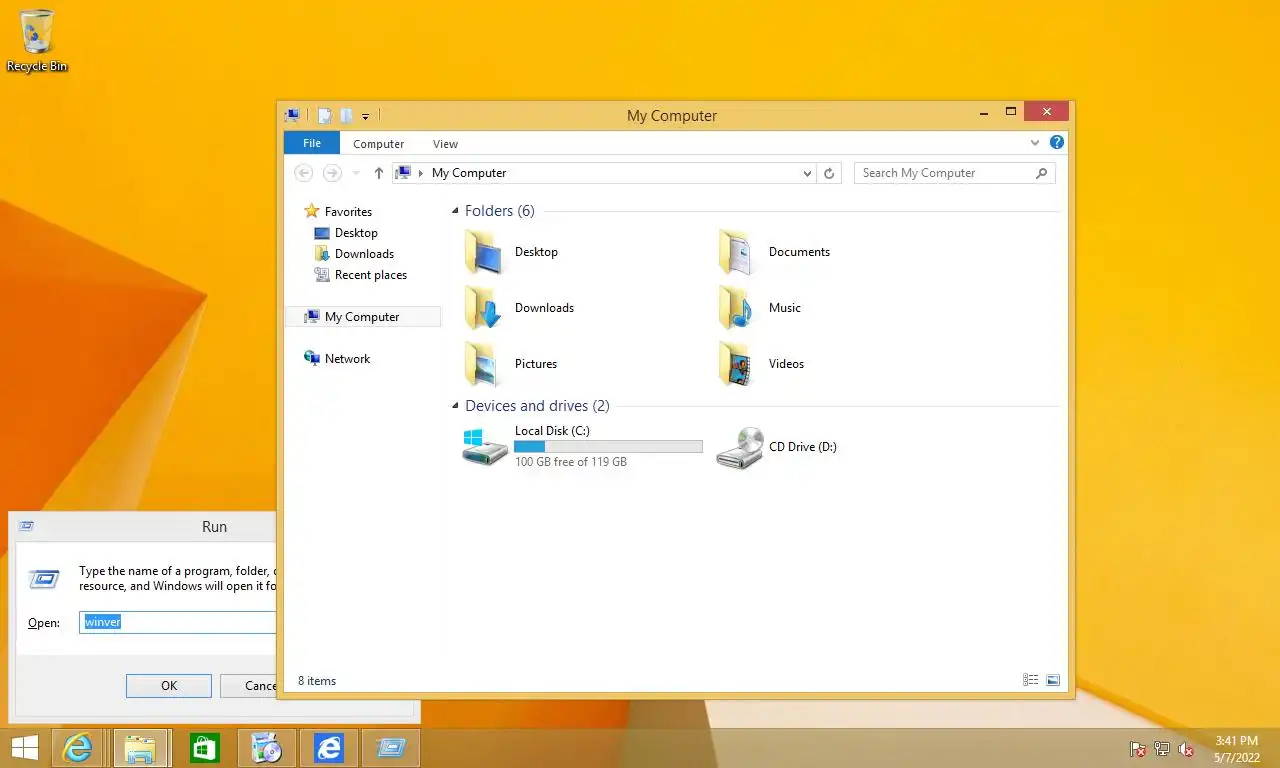Screen dimensions: 1280x768
Task: Select the CD Drive (D:) icon
Action: [740, 447]
